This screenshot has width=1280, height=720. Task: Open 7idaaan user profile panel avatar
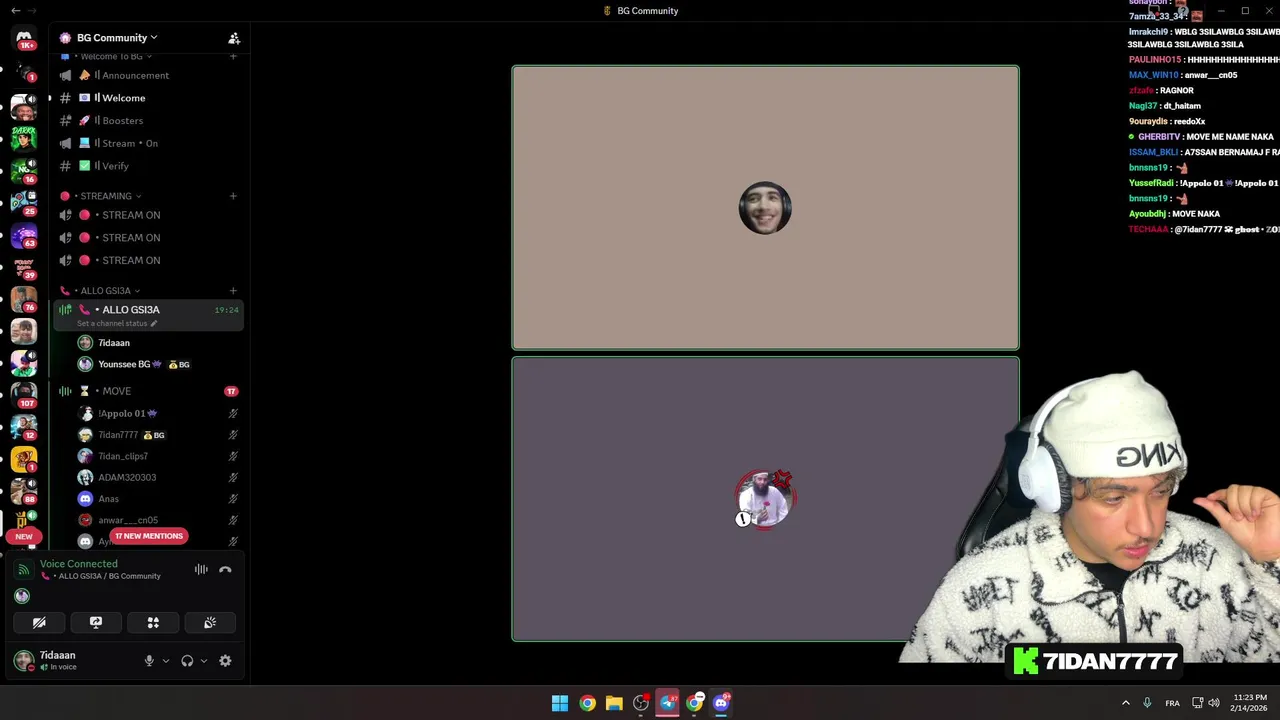point(23,660)
